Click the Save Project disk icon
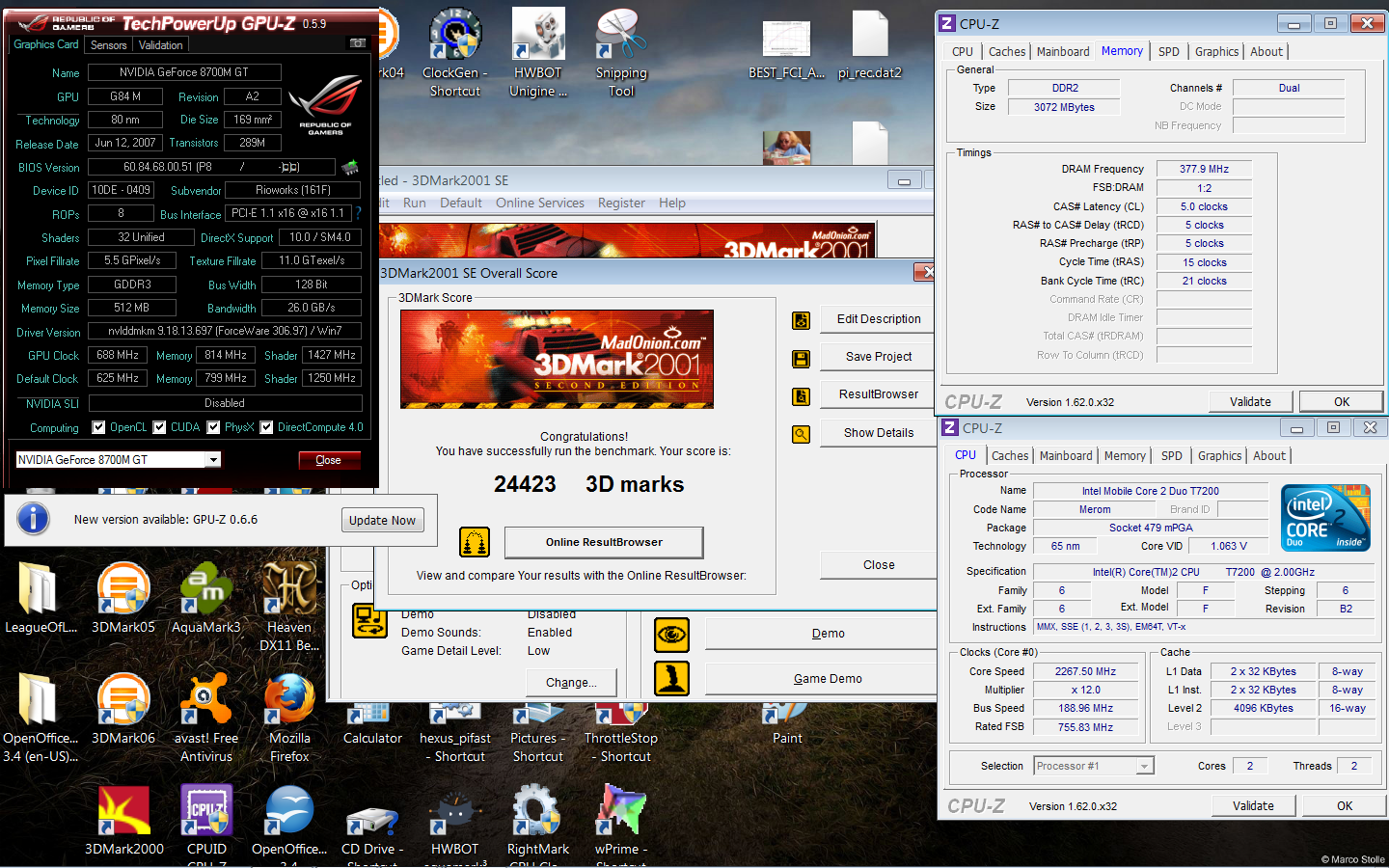The image size is (1389, 868). point(801,359)
